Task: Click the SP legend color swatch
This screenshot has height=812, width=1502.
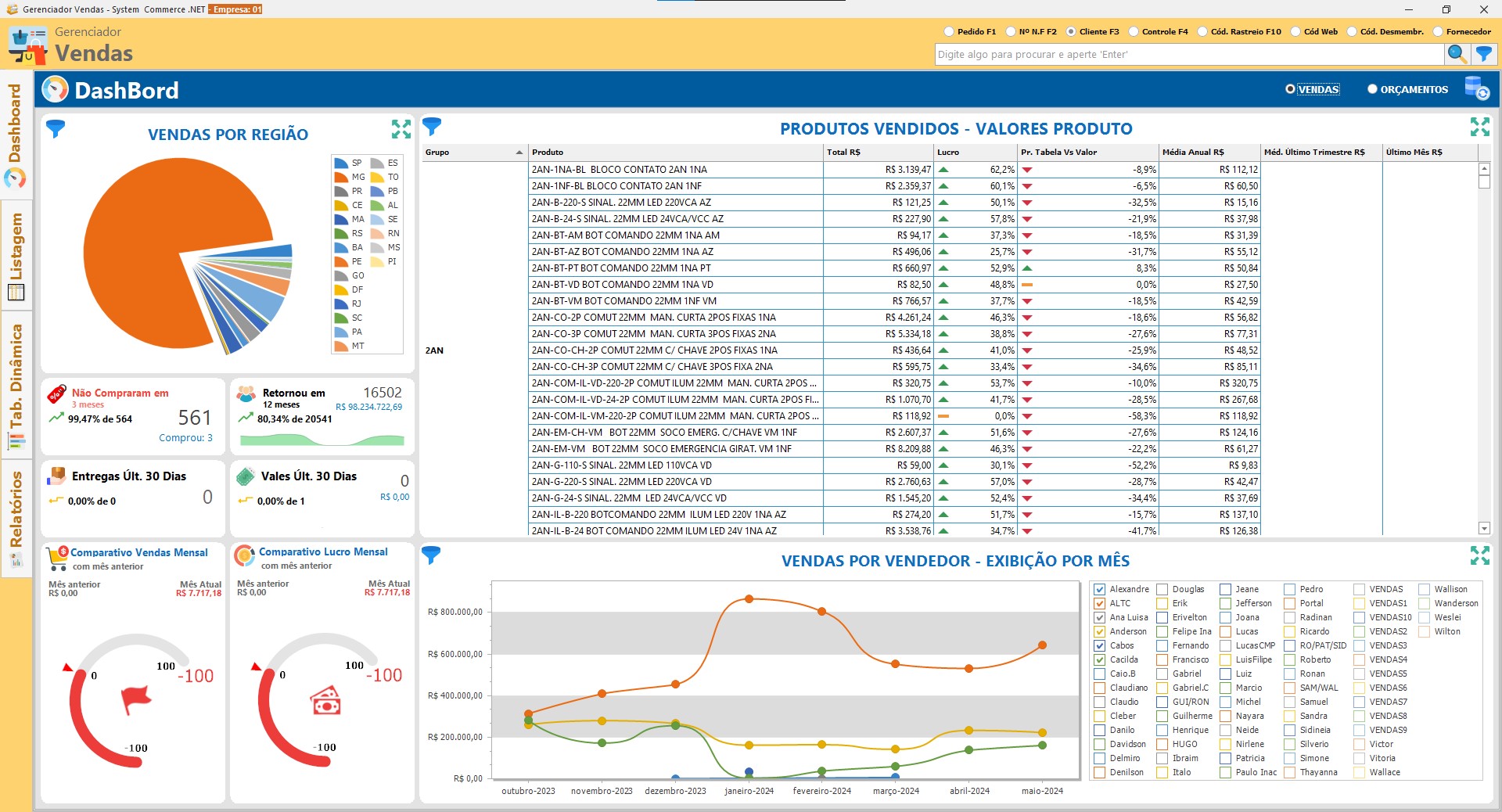Action: point(341,163)
